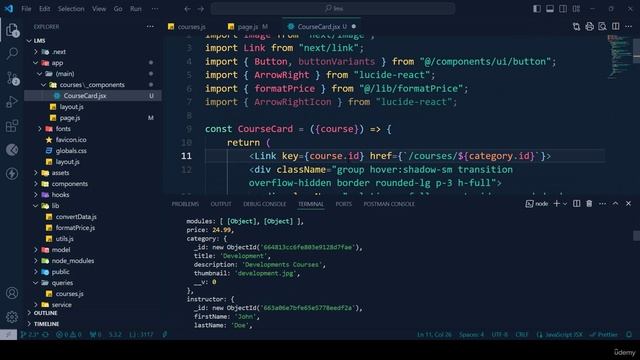Open the File menu
640x360 pixels.
(x=26, y=9)
